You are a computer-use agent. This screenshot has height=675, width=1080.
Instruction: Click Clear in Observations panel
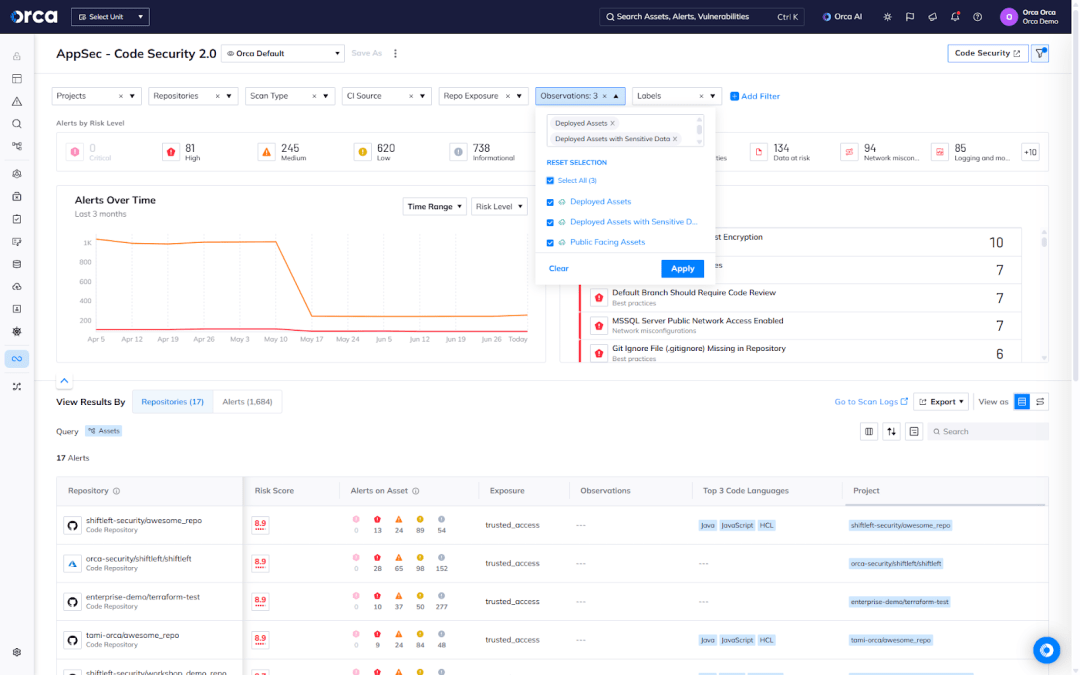pos(559,269)
